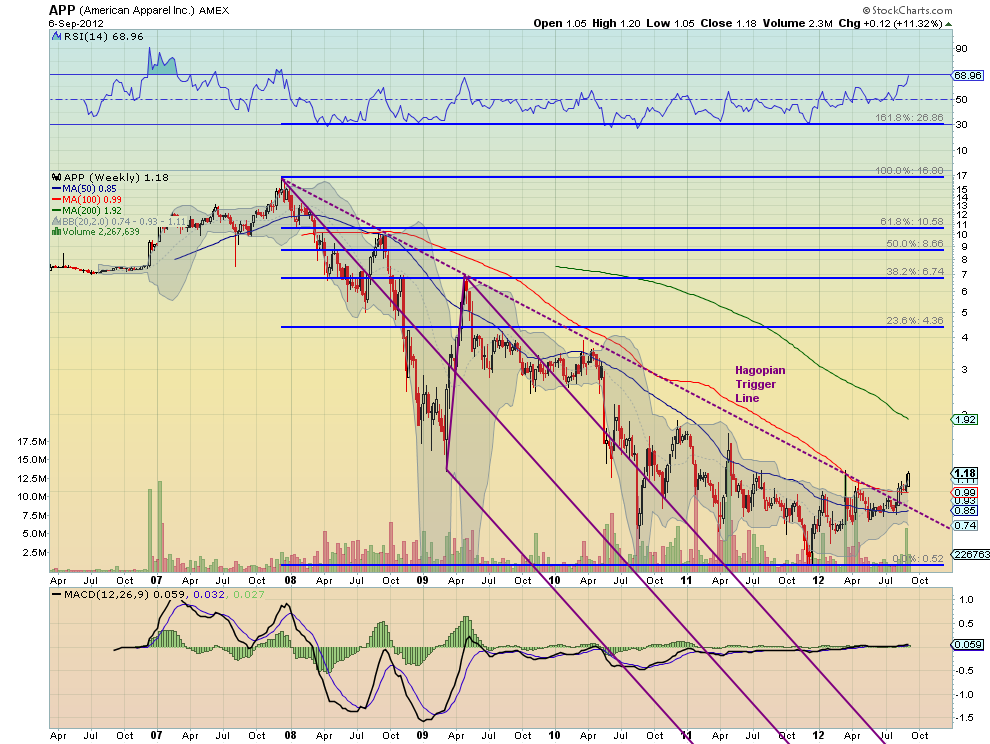The width and height of the screenshot is (990, 744).
Task: Click the 12.5M label on the volume axis
Action: click(x=32, y=478)
